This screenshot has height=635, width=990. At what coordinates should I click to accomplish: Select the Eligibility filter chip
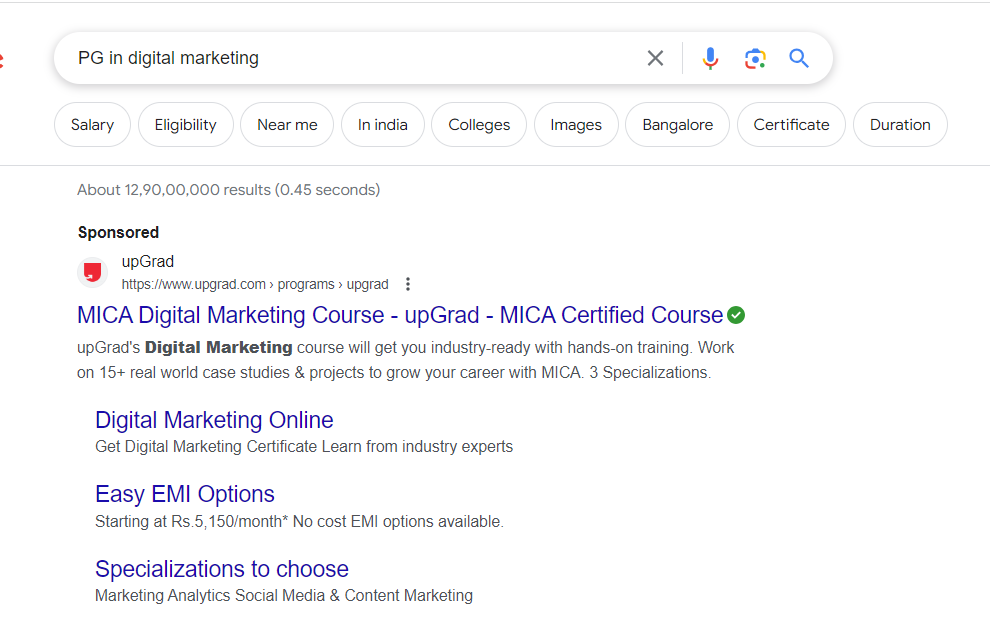[x=186, y=125]
